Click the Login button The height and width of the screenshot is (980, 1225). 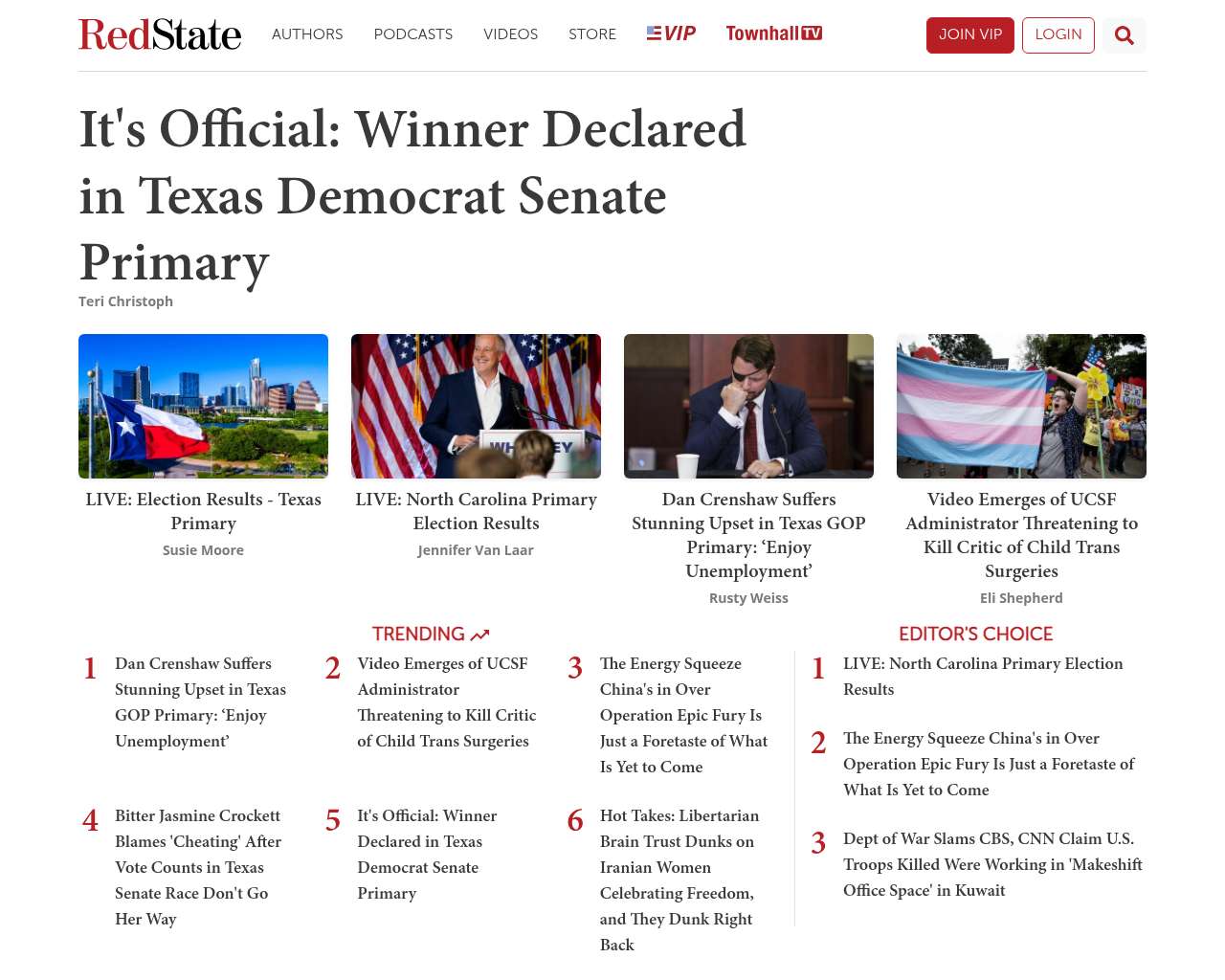coord(1058,34)
